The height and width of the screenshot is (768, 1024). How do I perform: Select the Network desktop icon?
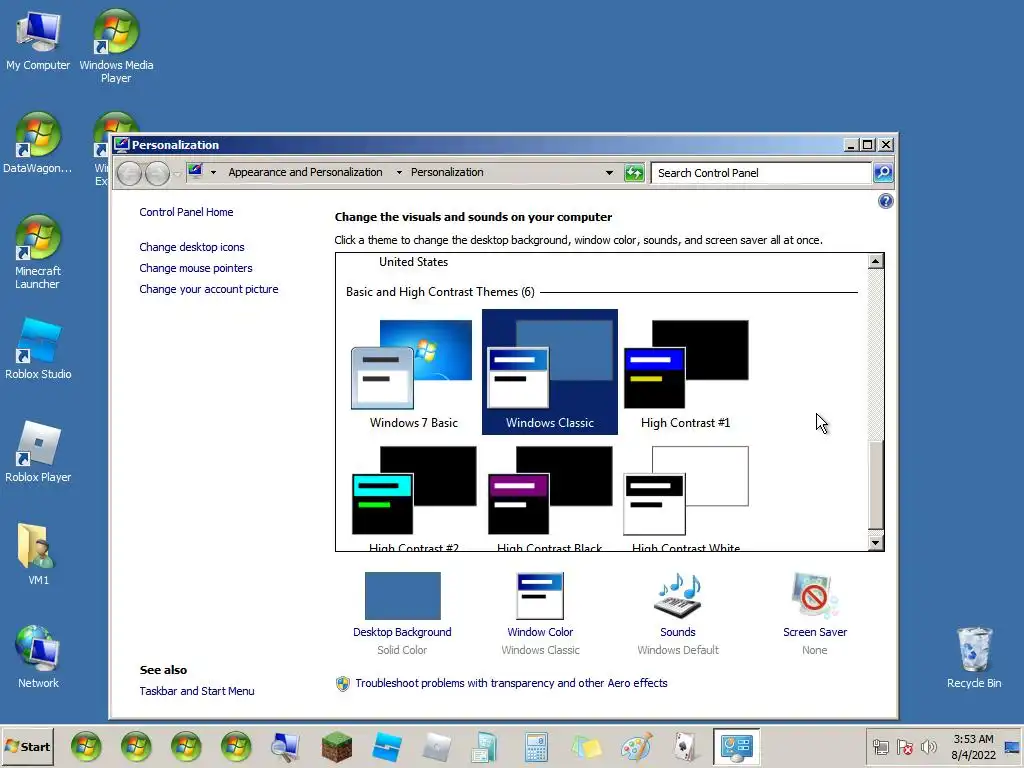tap(38, 657)
